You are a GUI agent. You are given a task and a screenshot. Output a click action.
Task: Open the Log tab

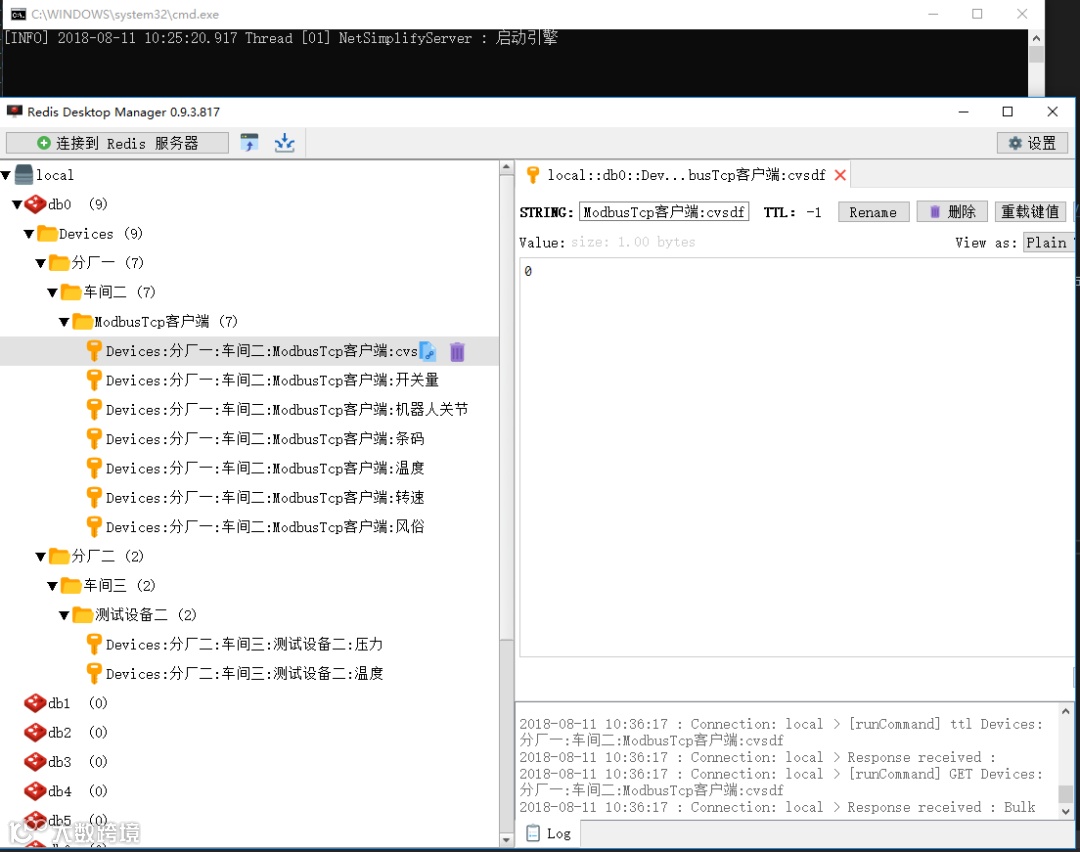pos(549,833)
